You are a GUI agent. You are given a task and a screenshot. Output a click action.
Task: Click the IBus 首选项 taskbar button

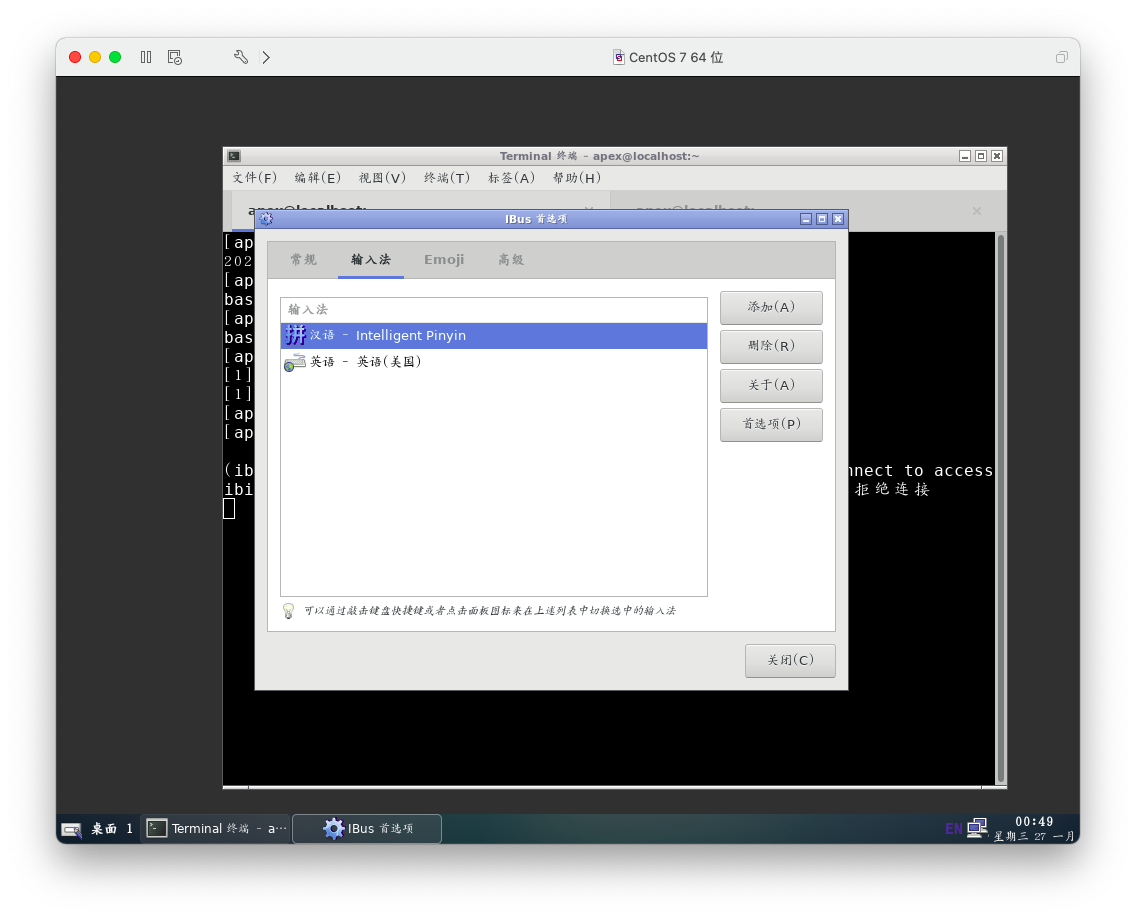click(367, 829)
